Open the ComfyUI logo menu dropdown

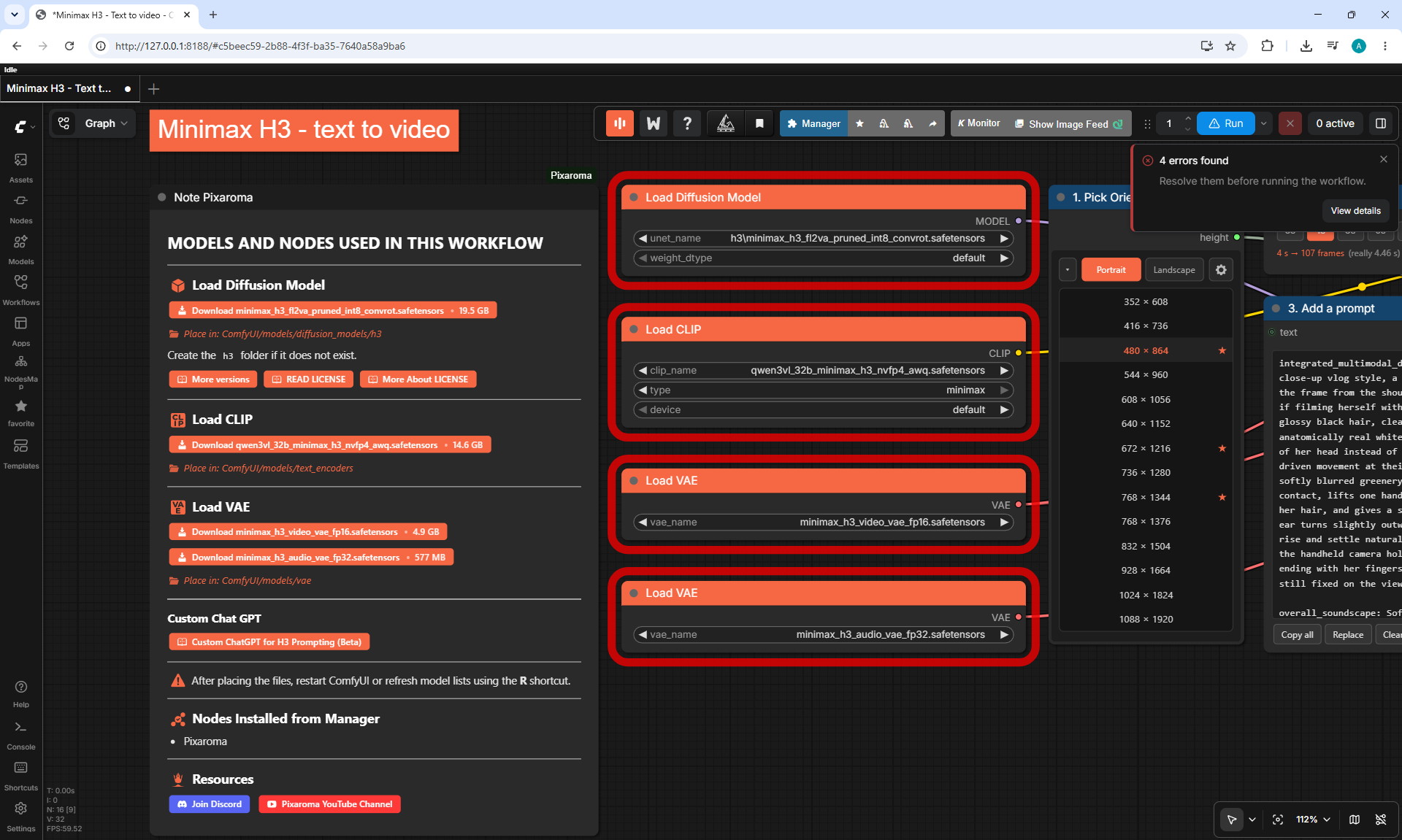pyautogui.click(x=24, y=127)
